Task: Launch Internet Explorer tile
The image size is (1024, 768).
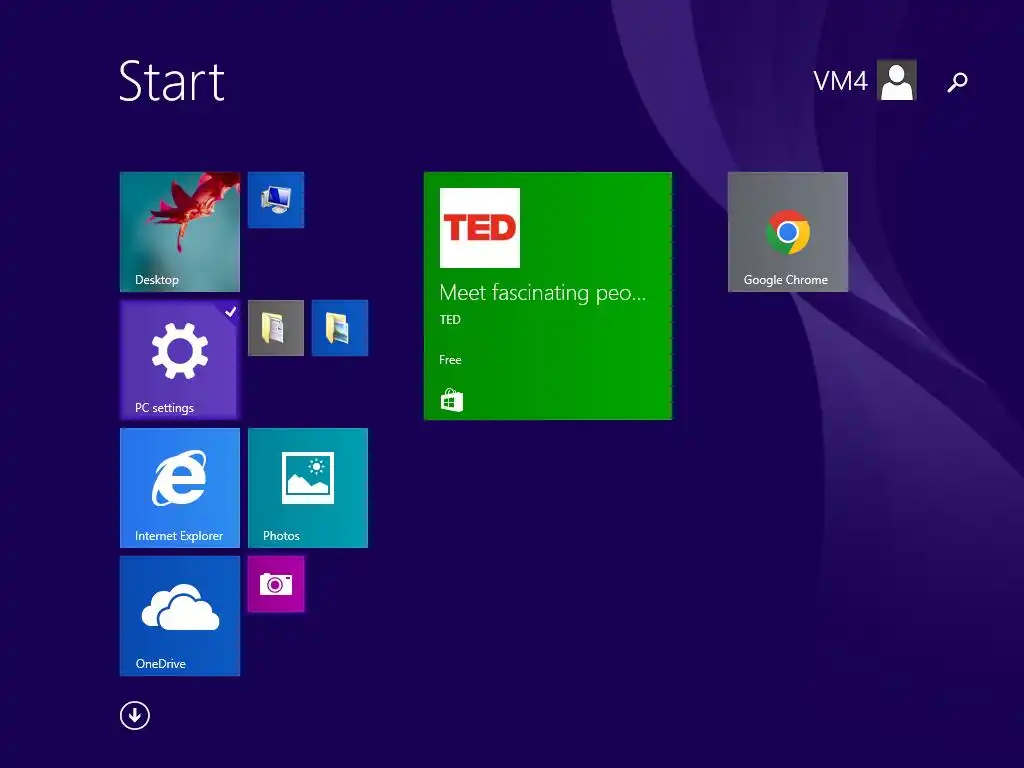Action: click(x=180, y=488)
